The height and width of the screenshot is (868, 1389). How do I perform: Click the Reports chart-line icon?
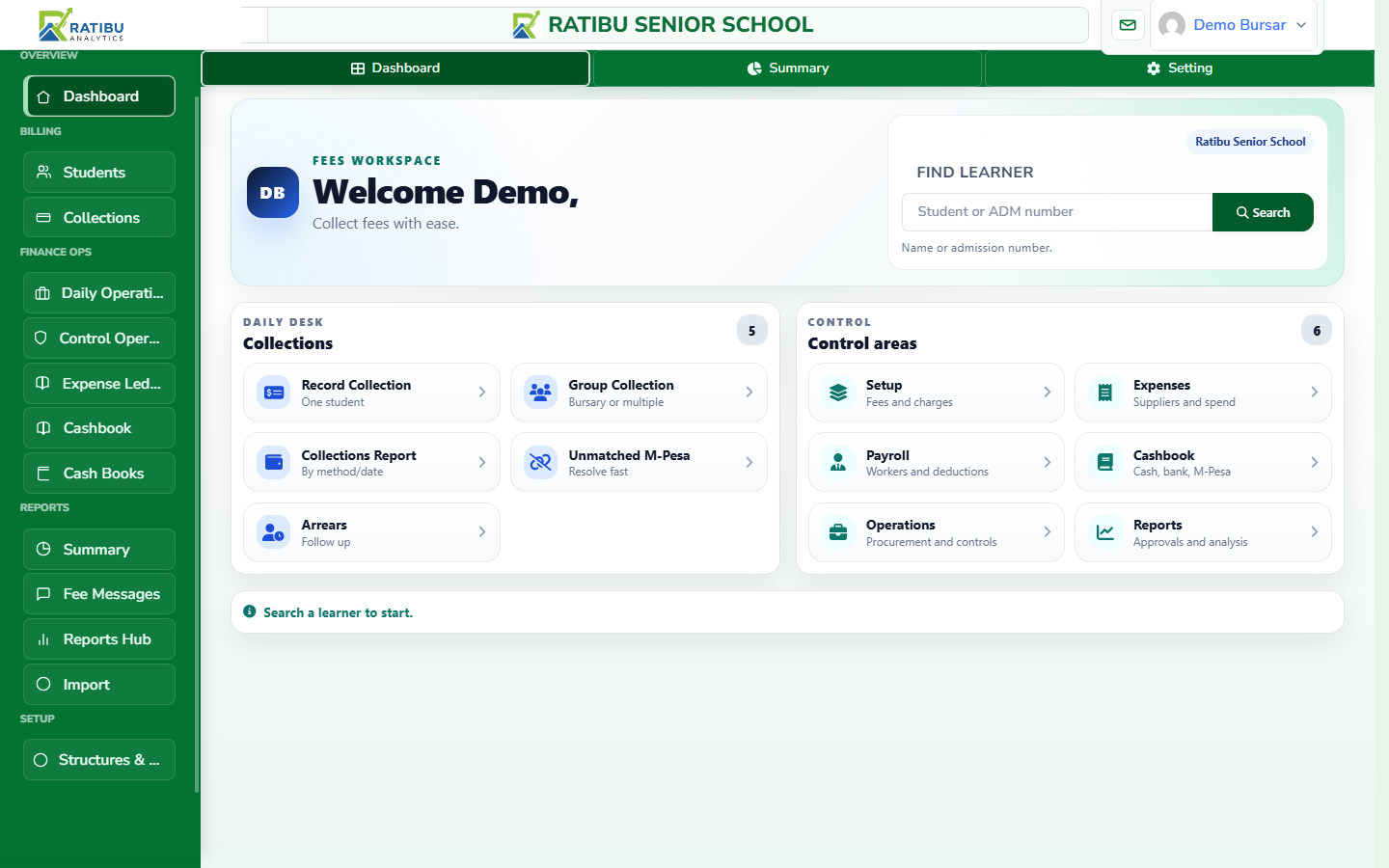(x=1105, y=532)
